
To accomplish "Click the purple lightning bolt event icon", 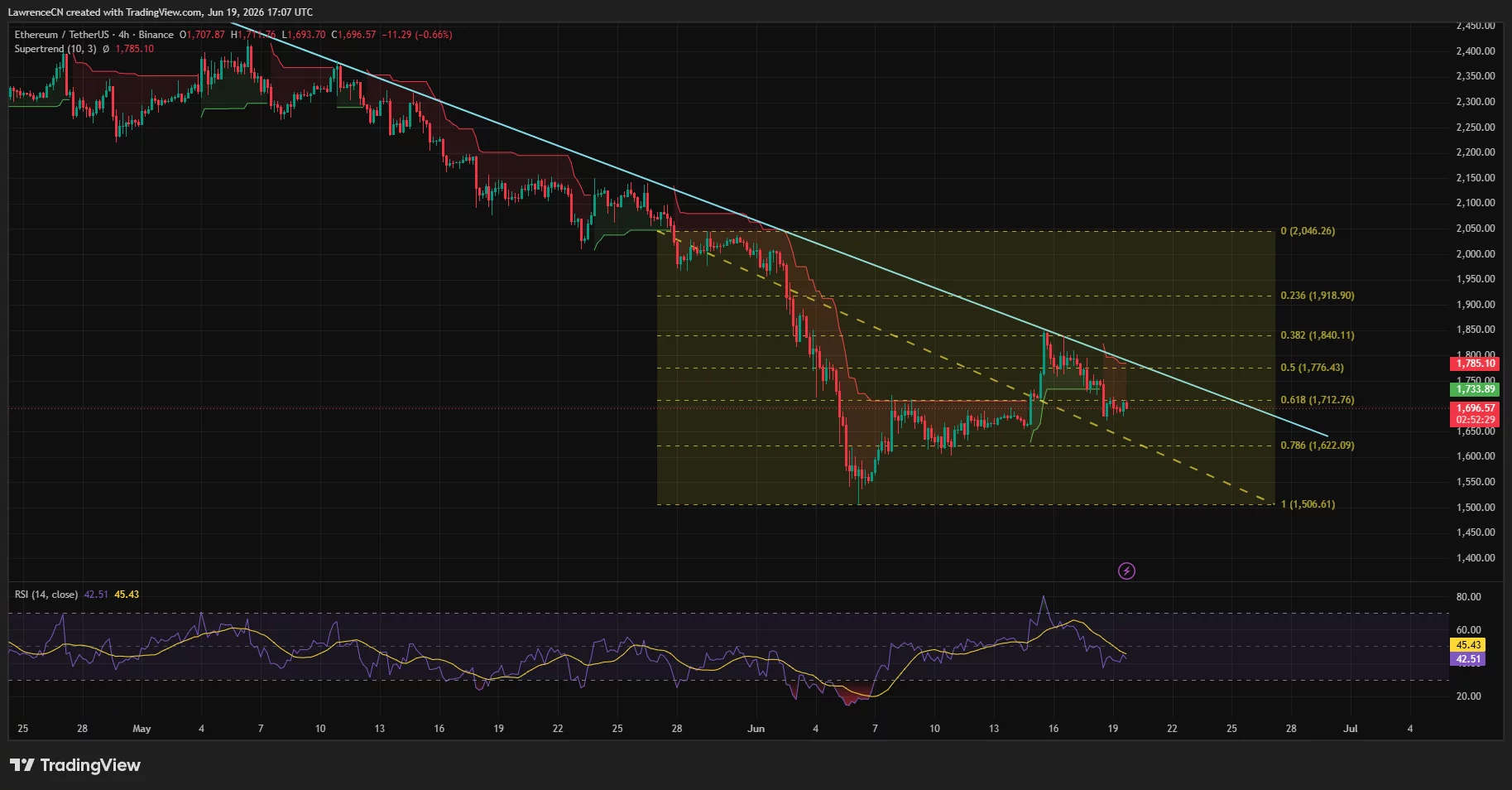I will pos(1126,571).
